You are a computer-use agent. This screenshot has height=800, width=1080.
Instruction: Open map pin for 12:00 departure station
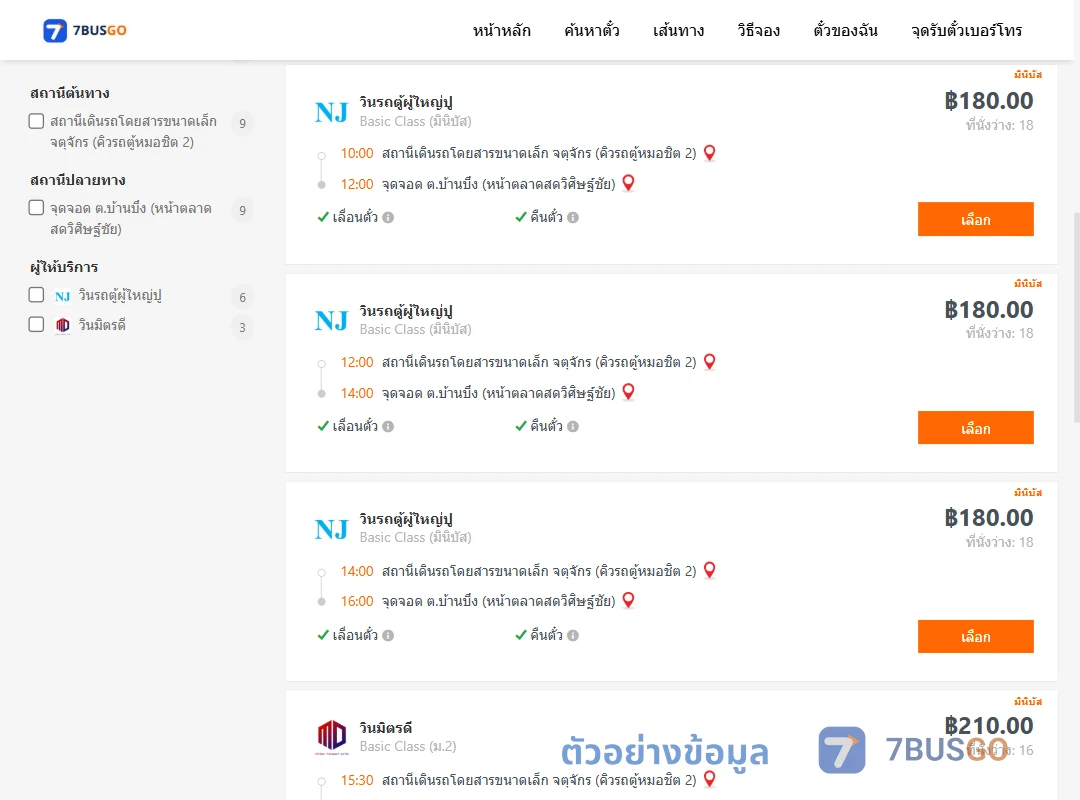tap(709, 362)
